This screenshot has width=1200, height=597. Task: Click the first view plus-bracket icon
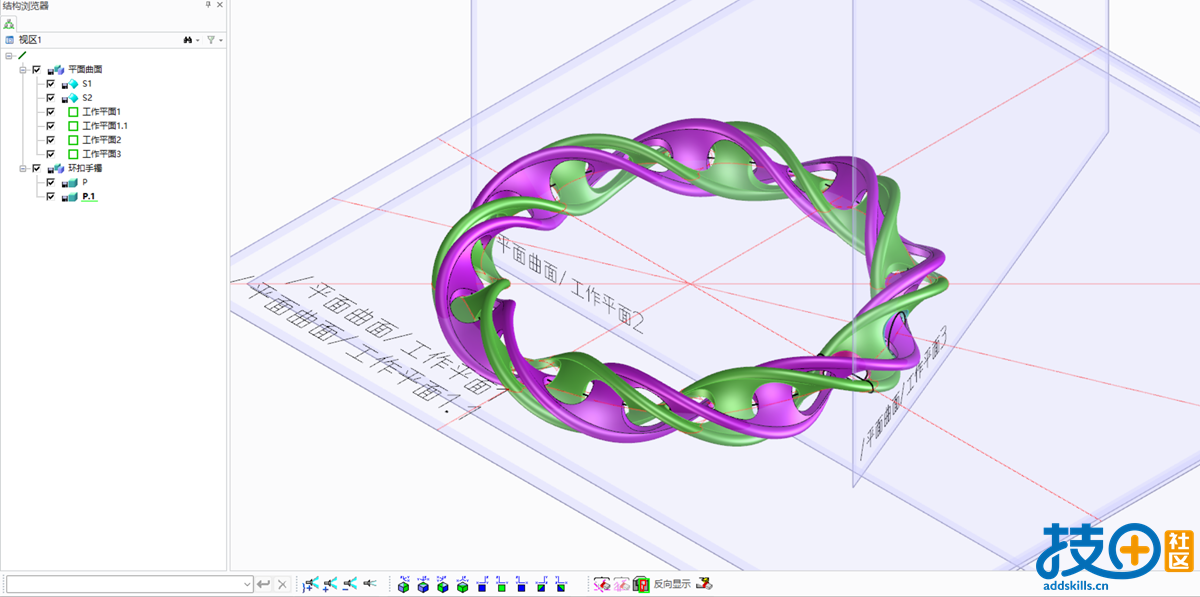311,583
